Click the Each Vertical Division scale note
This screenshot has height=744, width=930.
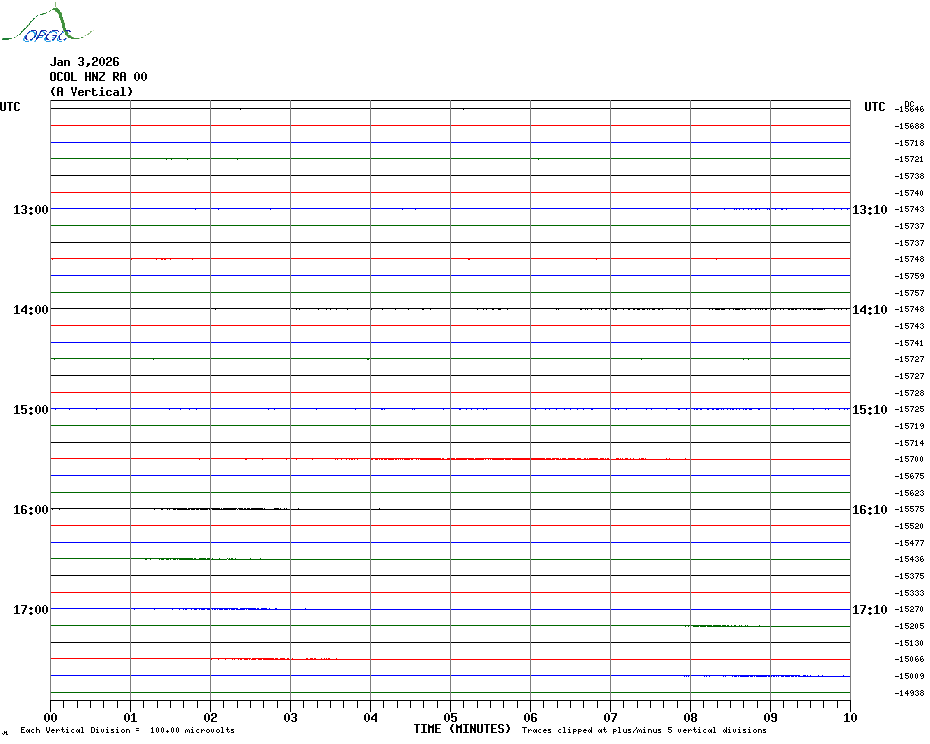(x=127, y=731)
